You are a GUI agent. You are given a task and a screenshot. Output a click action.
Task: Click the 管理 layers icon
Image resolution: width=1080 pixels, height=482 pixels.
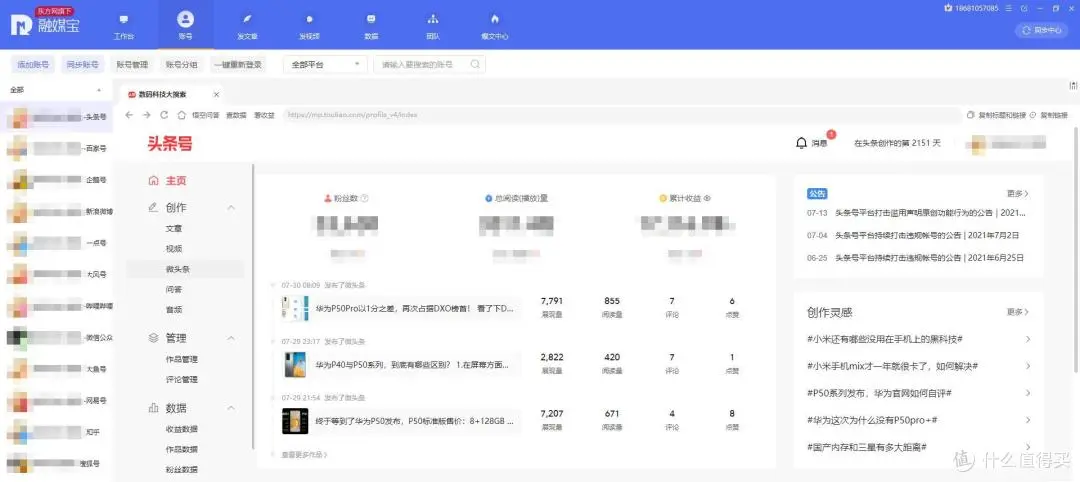[154, 338]
